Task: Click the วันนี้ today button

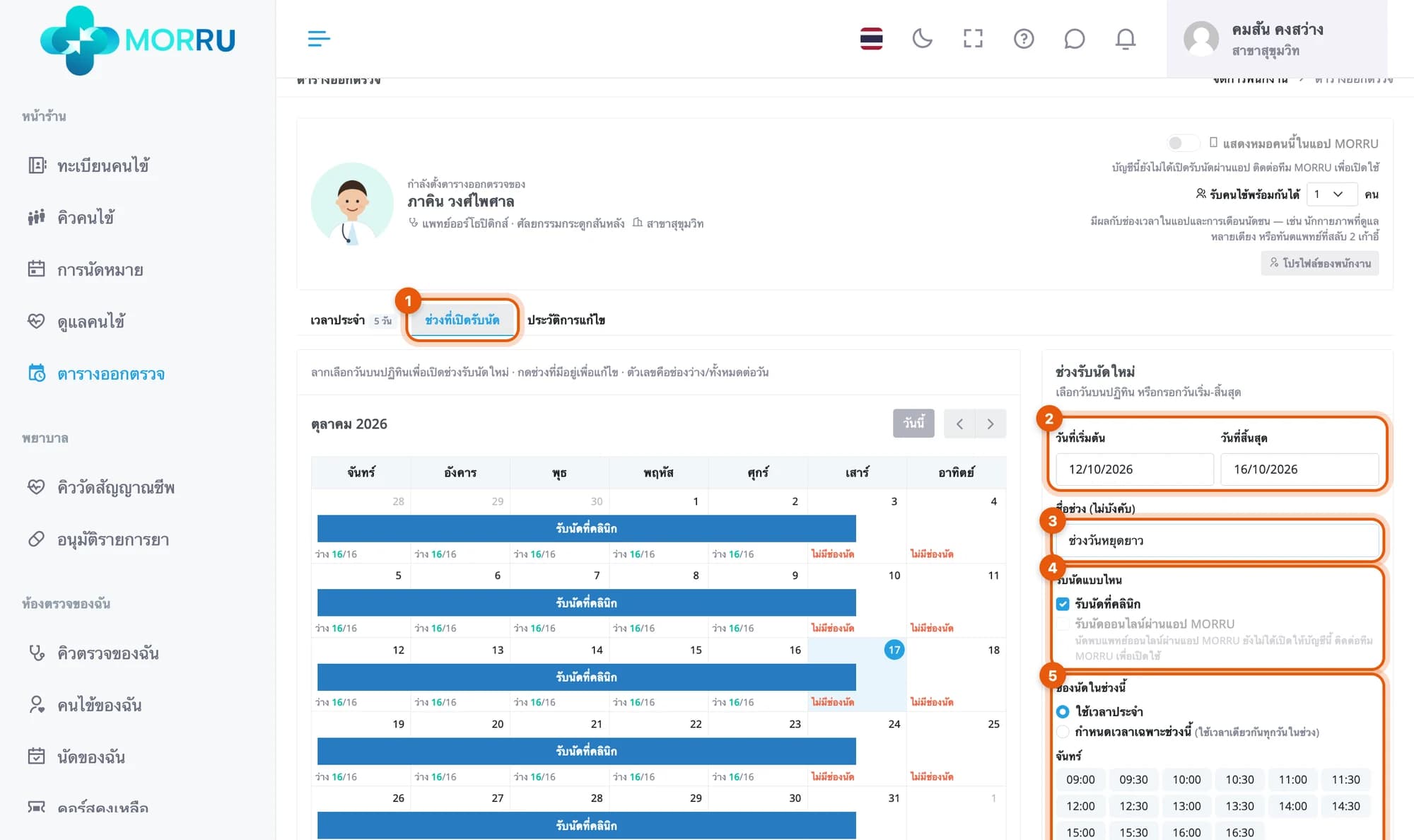Action: (913, 423)
